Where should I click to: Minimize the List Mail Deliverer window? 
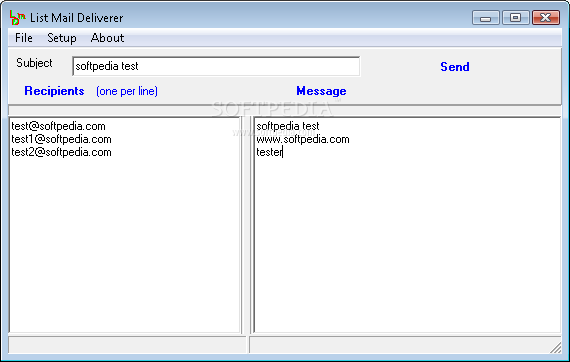coord(486,17)
